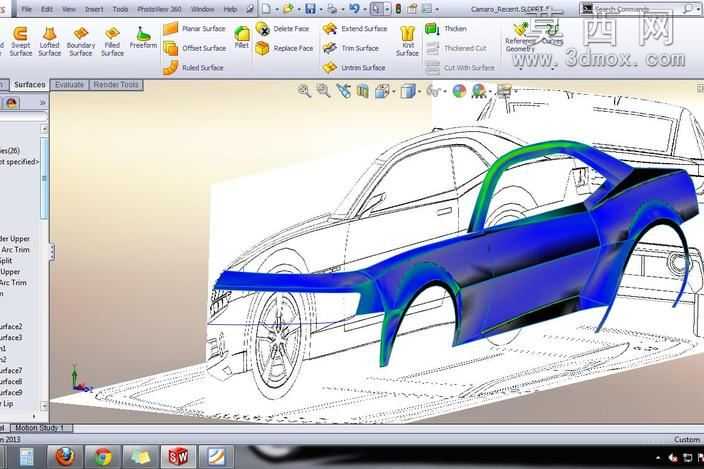Image resolution: width=704 pixels, height=469 pixels.
Task: Click the feature tree vertical scrollbar
Action: (x=44, y=178)
